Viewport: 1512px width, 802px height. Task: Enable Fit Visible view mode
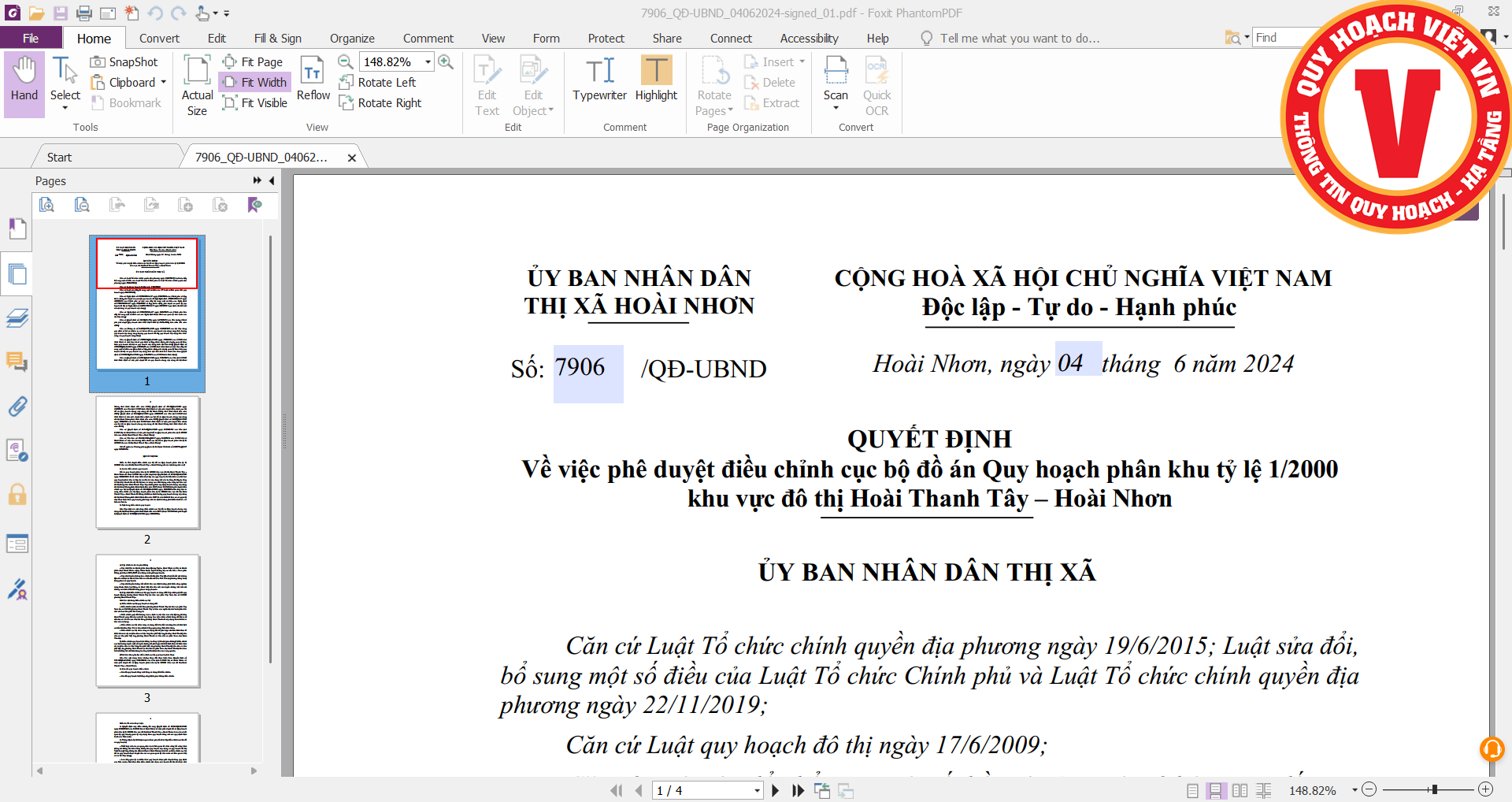coord(255,102)
